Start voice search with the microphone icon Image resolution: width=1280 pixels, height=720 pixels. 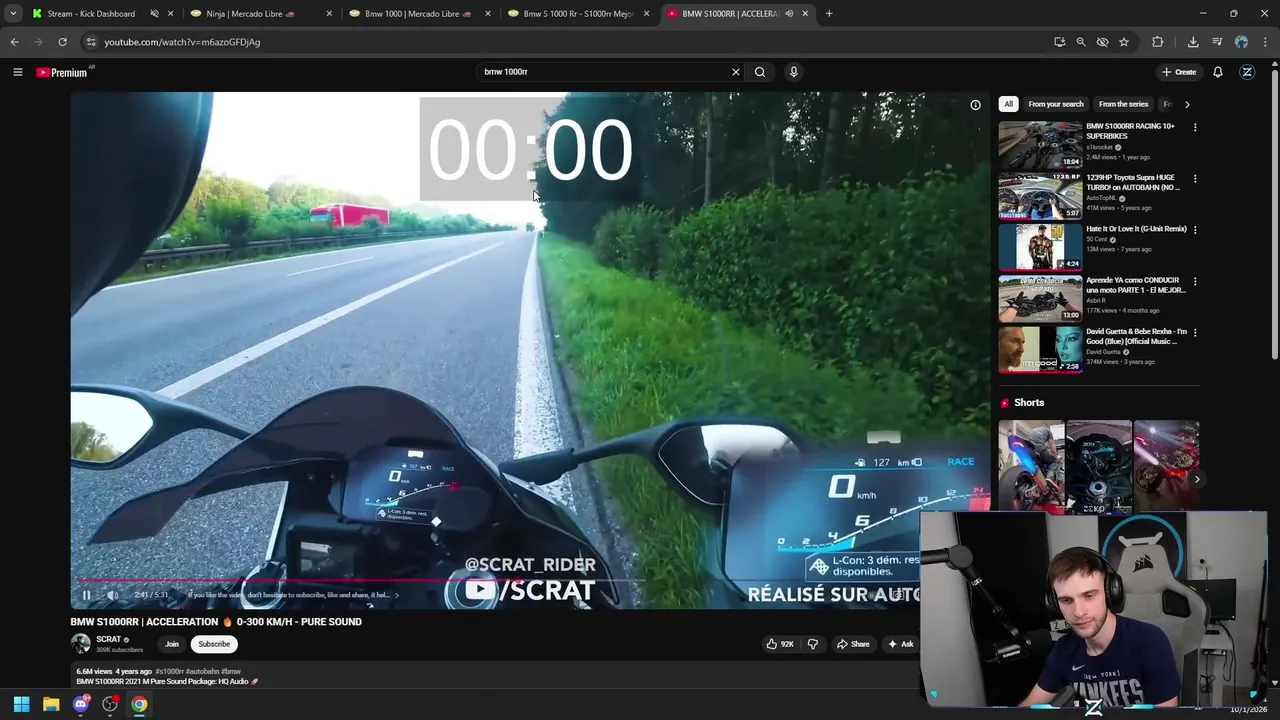tap(794, 72)
